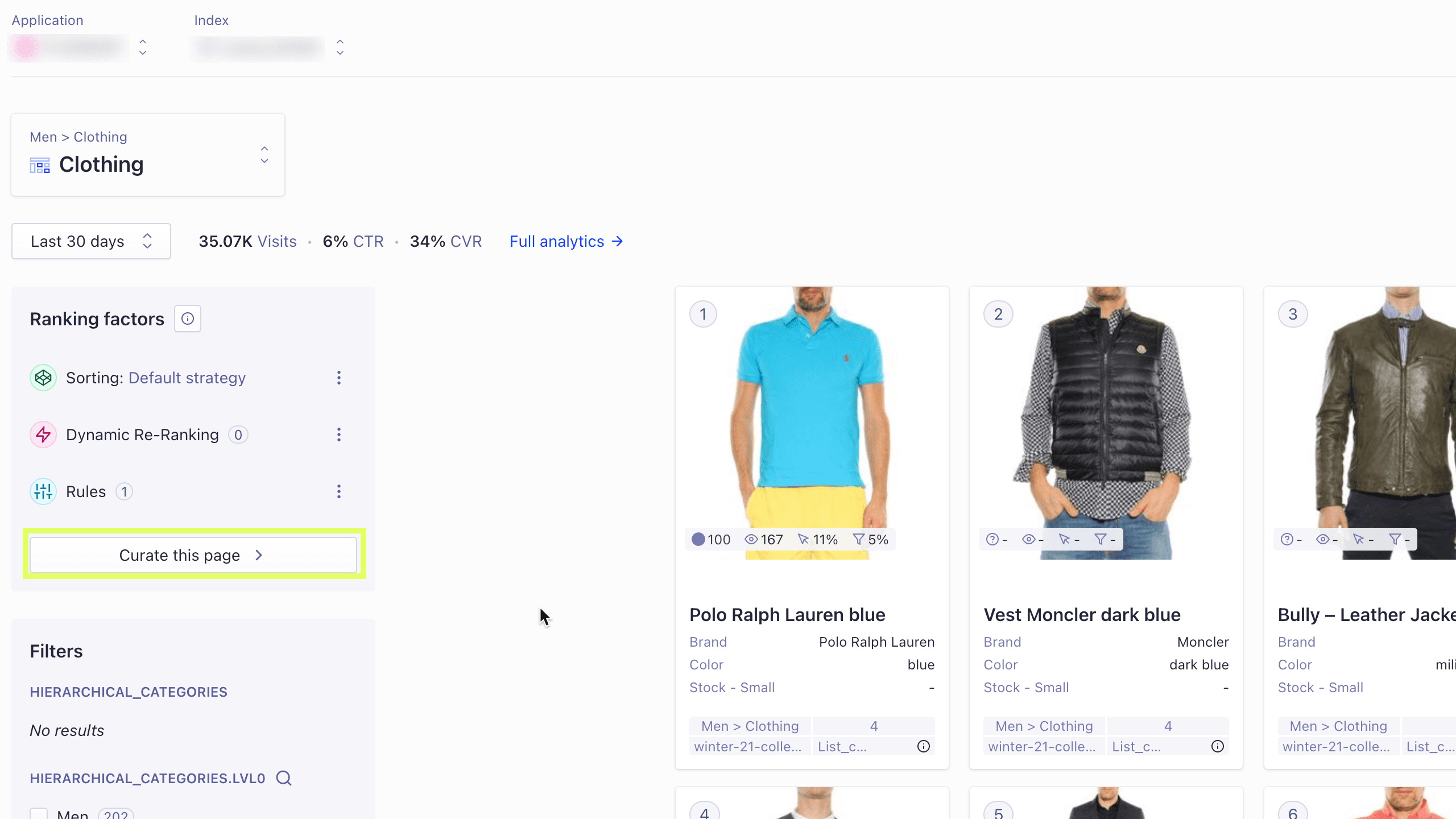The width and height of the screenshot is (1456, 819).
Task: Click the Polo Ralph Lauren brand value
Action: 876,642
